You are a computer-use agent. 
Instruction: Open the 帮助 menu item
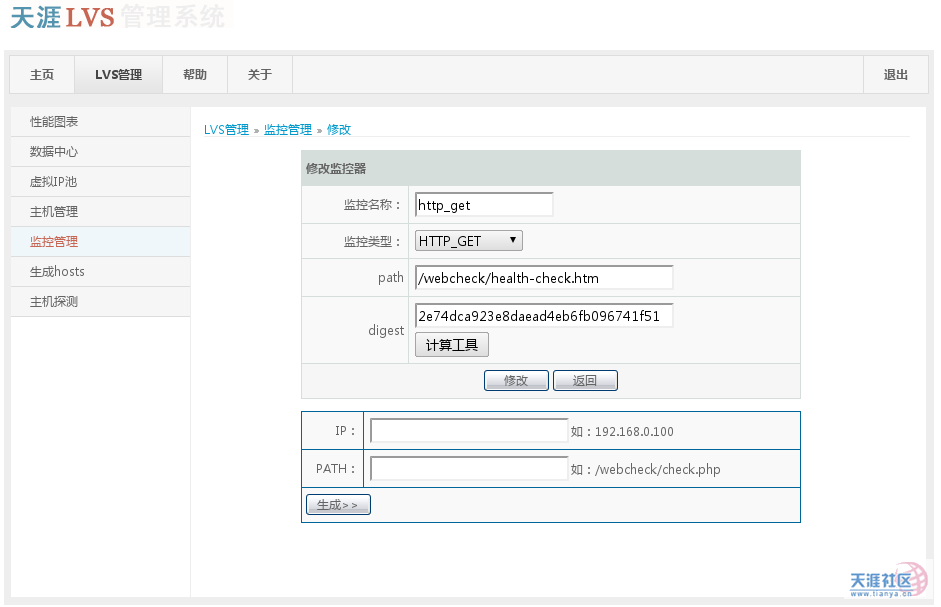tap(195, 75)
